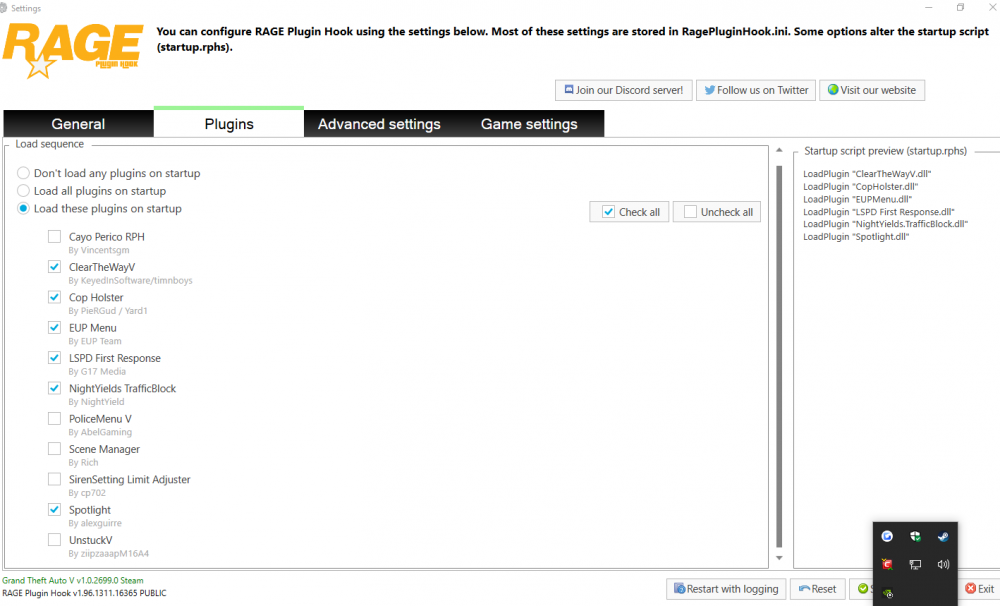Image resolution: width=1000 pixels, height=606 pixels.
Task: Click the blue circular arrow tray icon
Action: [887, 536]
